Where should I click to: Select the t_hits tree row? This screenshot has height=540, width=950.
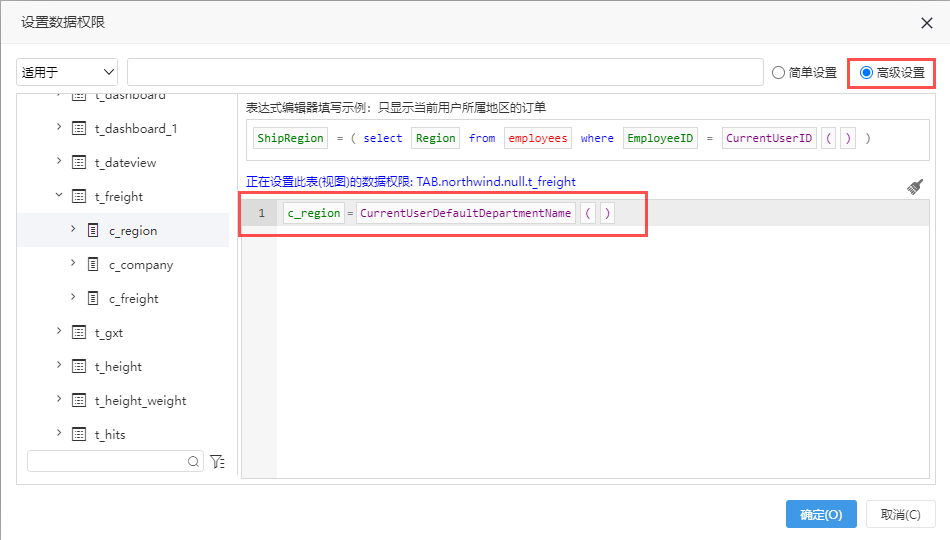123,434
